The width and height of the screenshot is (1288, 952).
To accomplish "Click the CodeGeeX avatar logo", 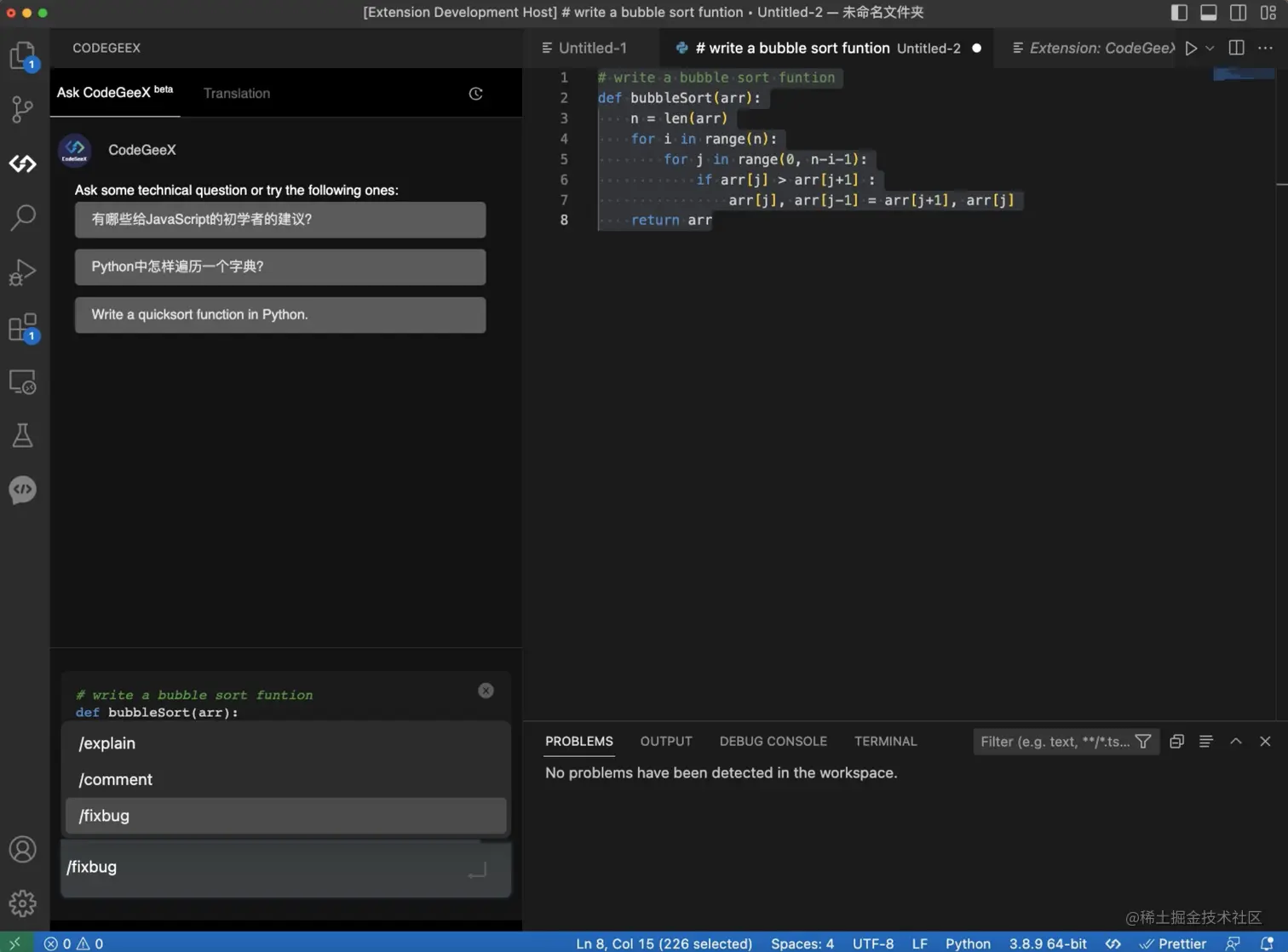I will click(x=75, y=150).
